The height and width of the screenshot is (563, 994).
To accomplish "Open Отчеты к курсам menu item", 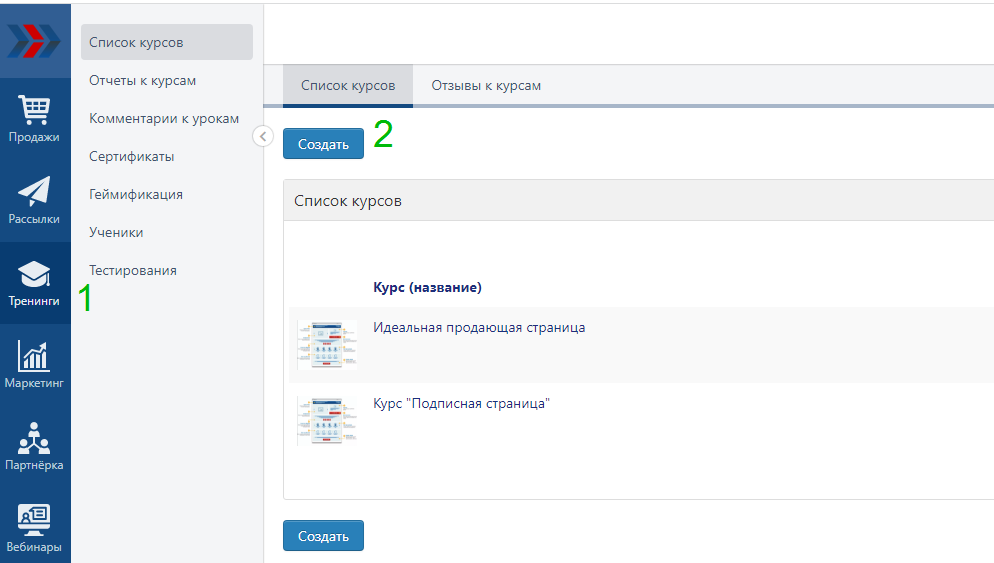I will click(x=142, y=80).
